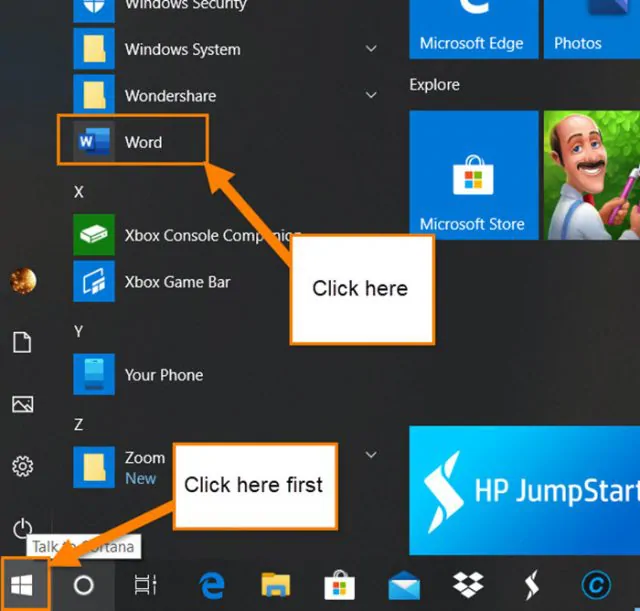The image size is (640, 611).
Task: Open Your Phone app
Action: click(x=94, y=374)
